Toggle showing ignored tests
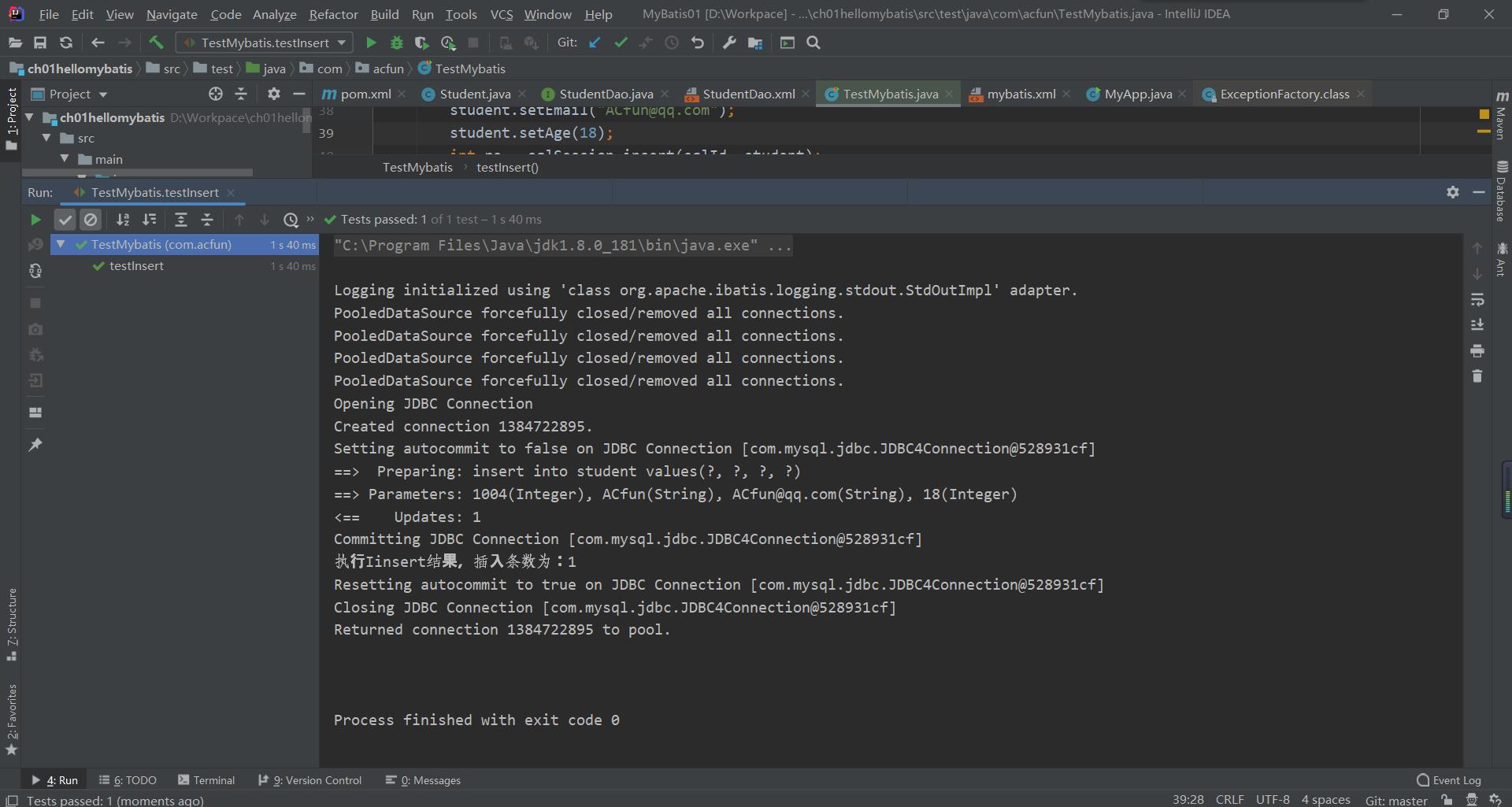Image resolution: width=1512 pixels, height=807 pixels. pyautogui.click(x=91, y=220)
